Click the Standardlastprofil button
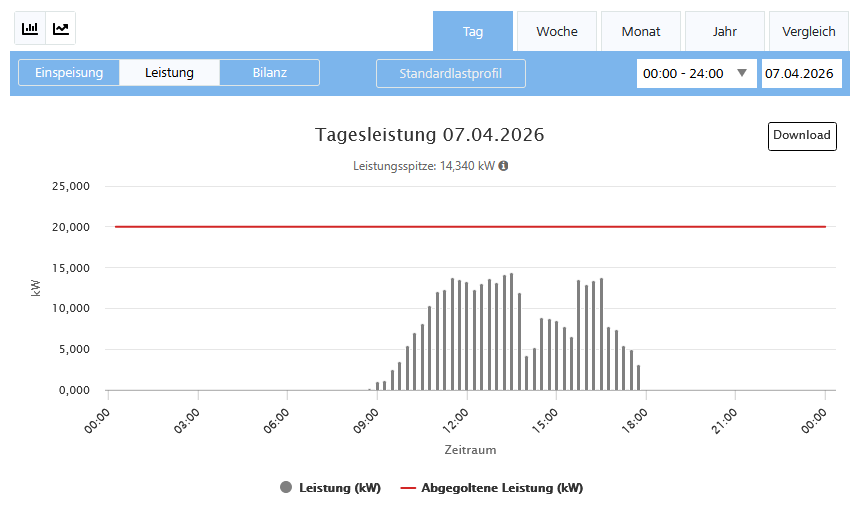Image resolution: width=859 pixels, height=513 pixels. coord(451,74)
